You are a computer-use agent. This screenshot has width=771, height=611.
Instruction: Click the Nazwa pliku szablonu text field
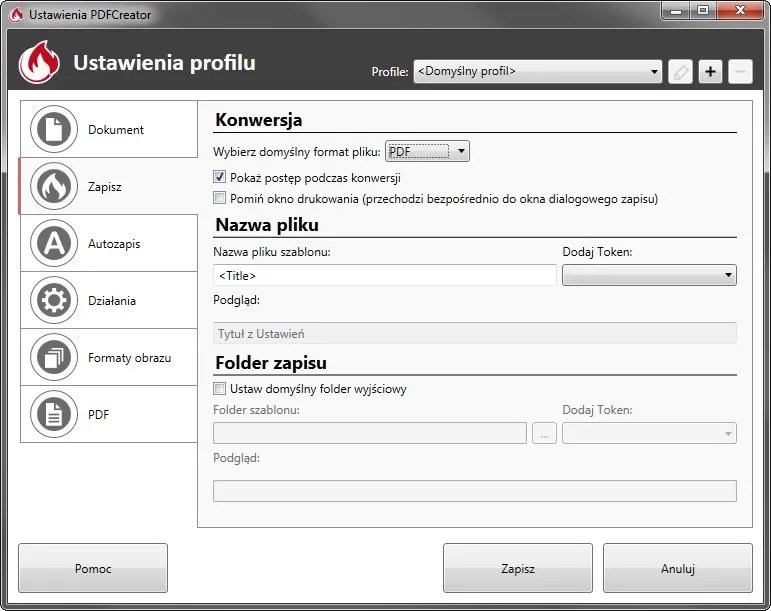tap(384, 275)
